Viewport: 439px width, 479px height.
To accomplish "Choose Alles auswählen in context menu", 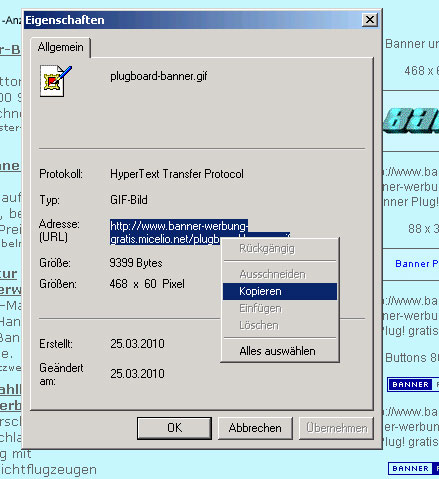I will [280, 351].
